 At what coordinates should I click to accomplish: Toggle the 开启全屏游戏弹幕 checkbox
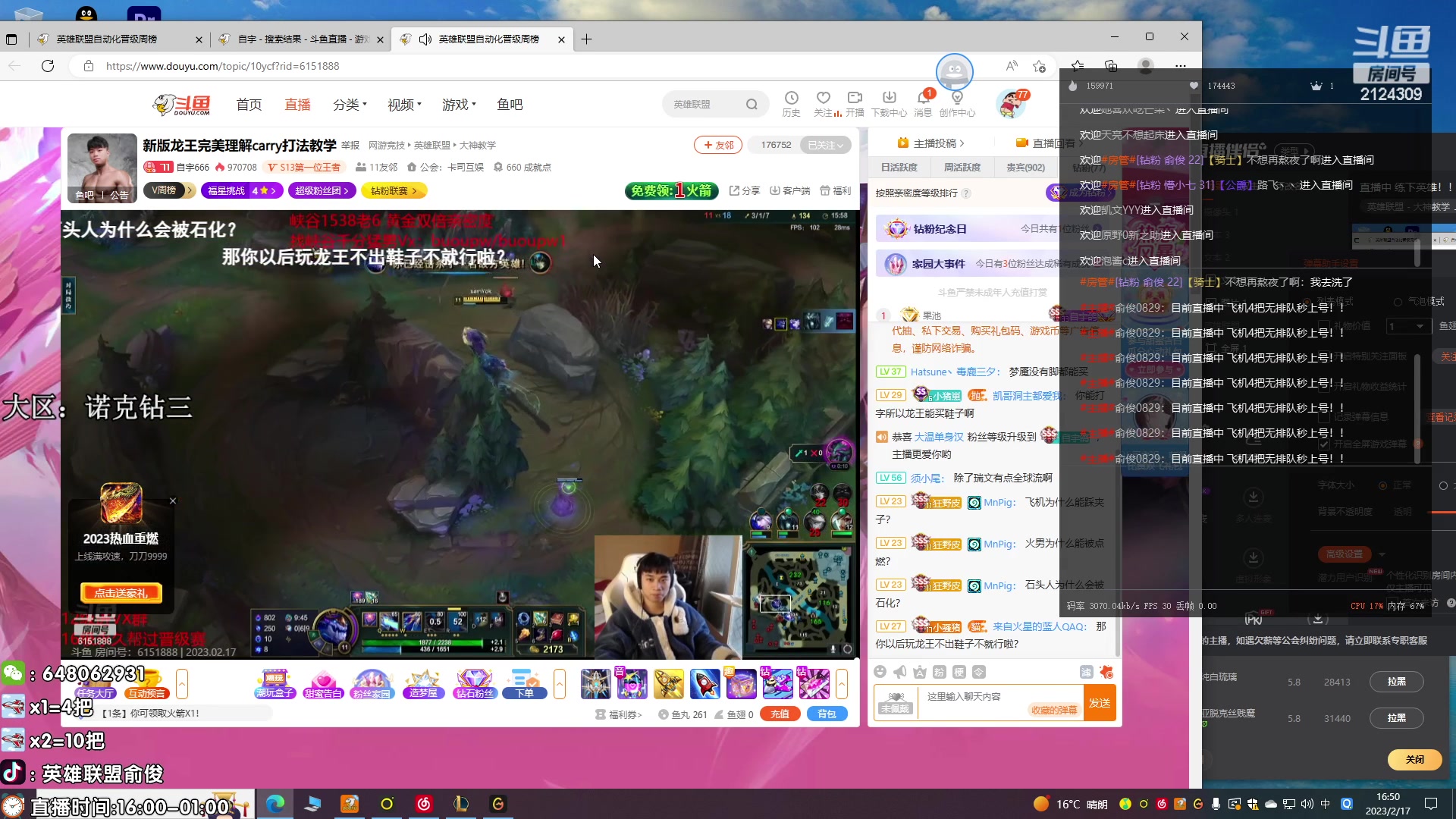click(1324, 444)
